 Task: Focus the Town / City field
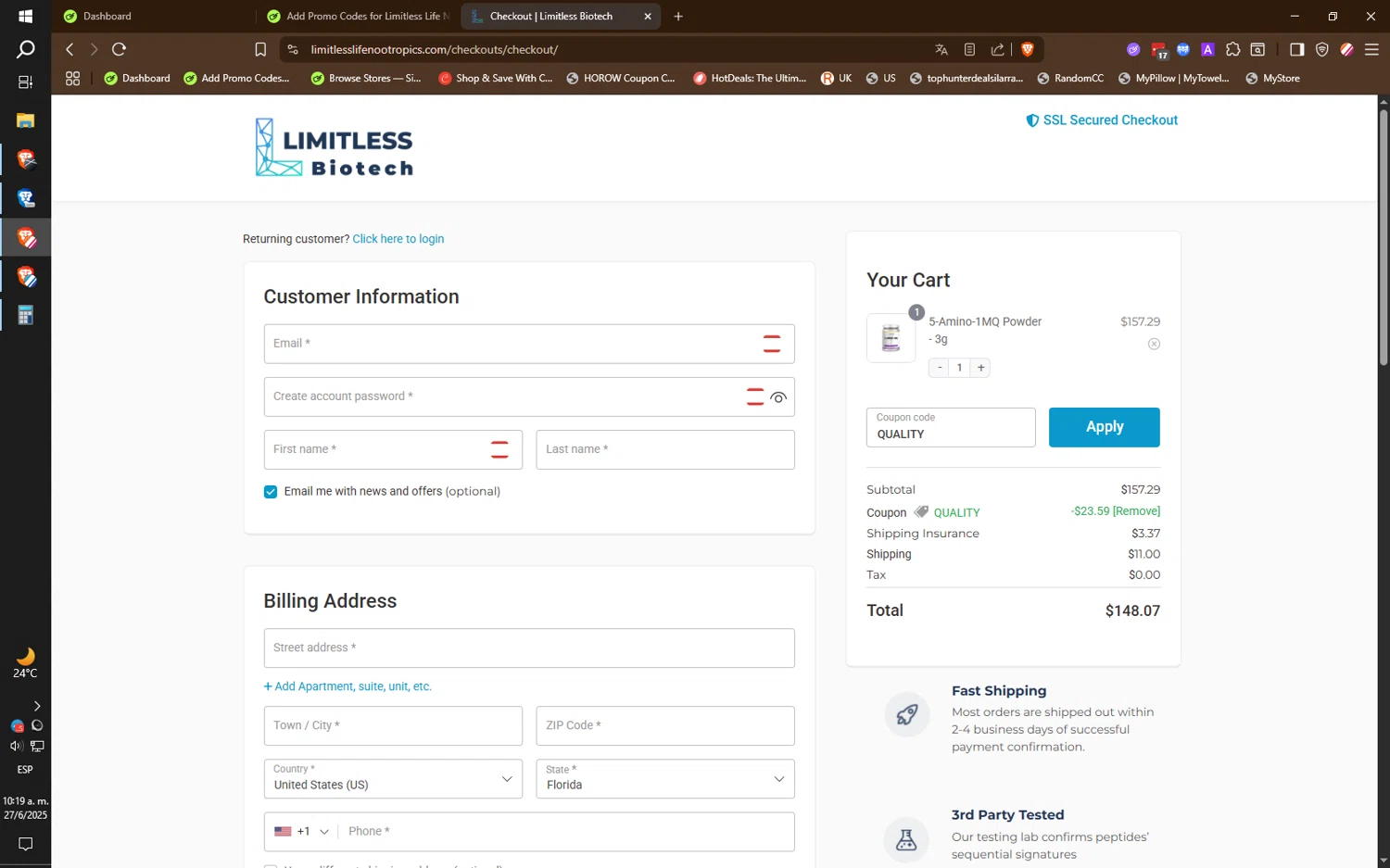[393, 726]
